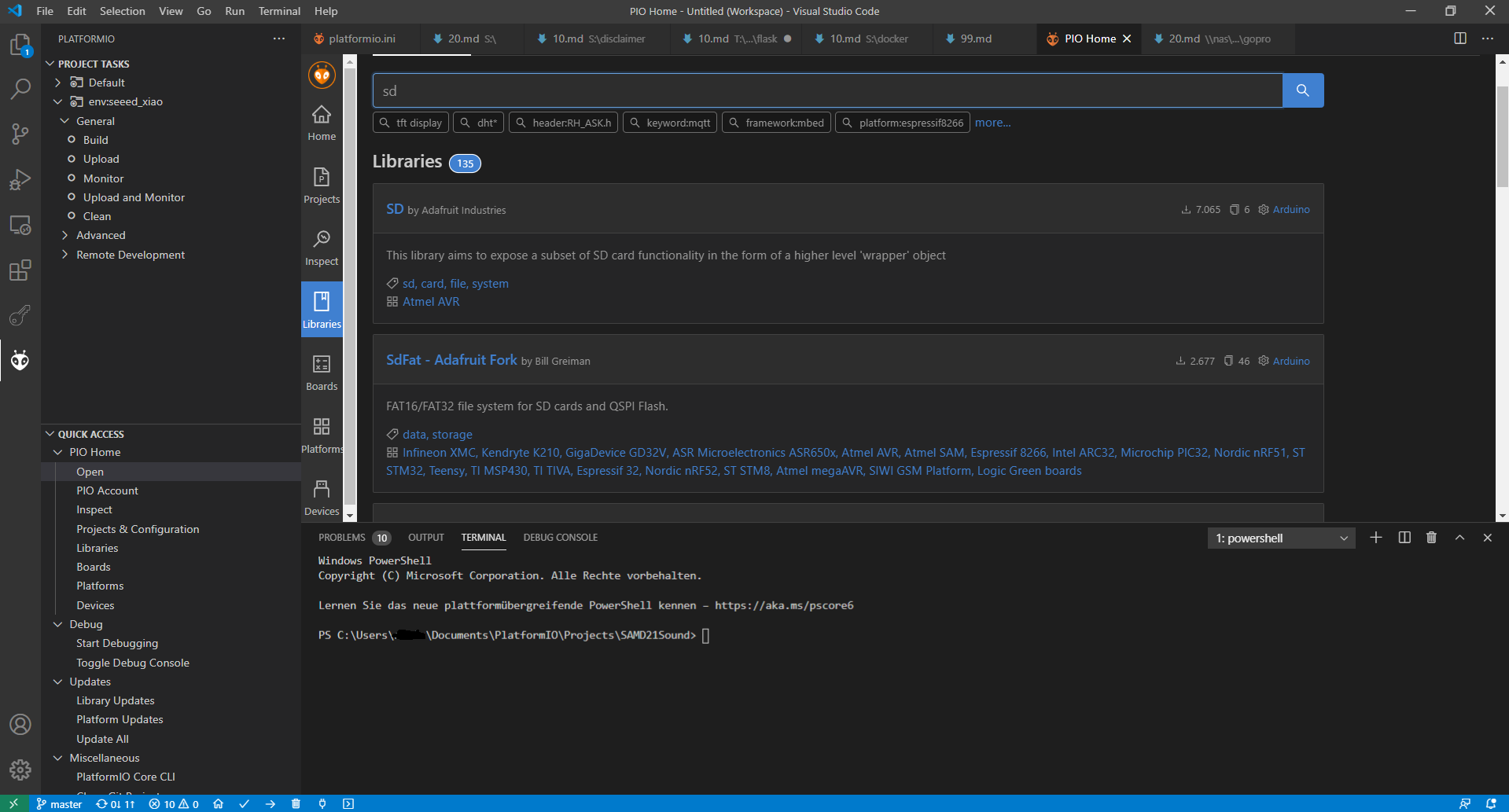Start Debugging from Quick Access
Image resolution: width=1509 pixels, height=812 pixels.
coord(117,643)
